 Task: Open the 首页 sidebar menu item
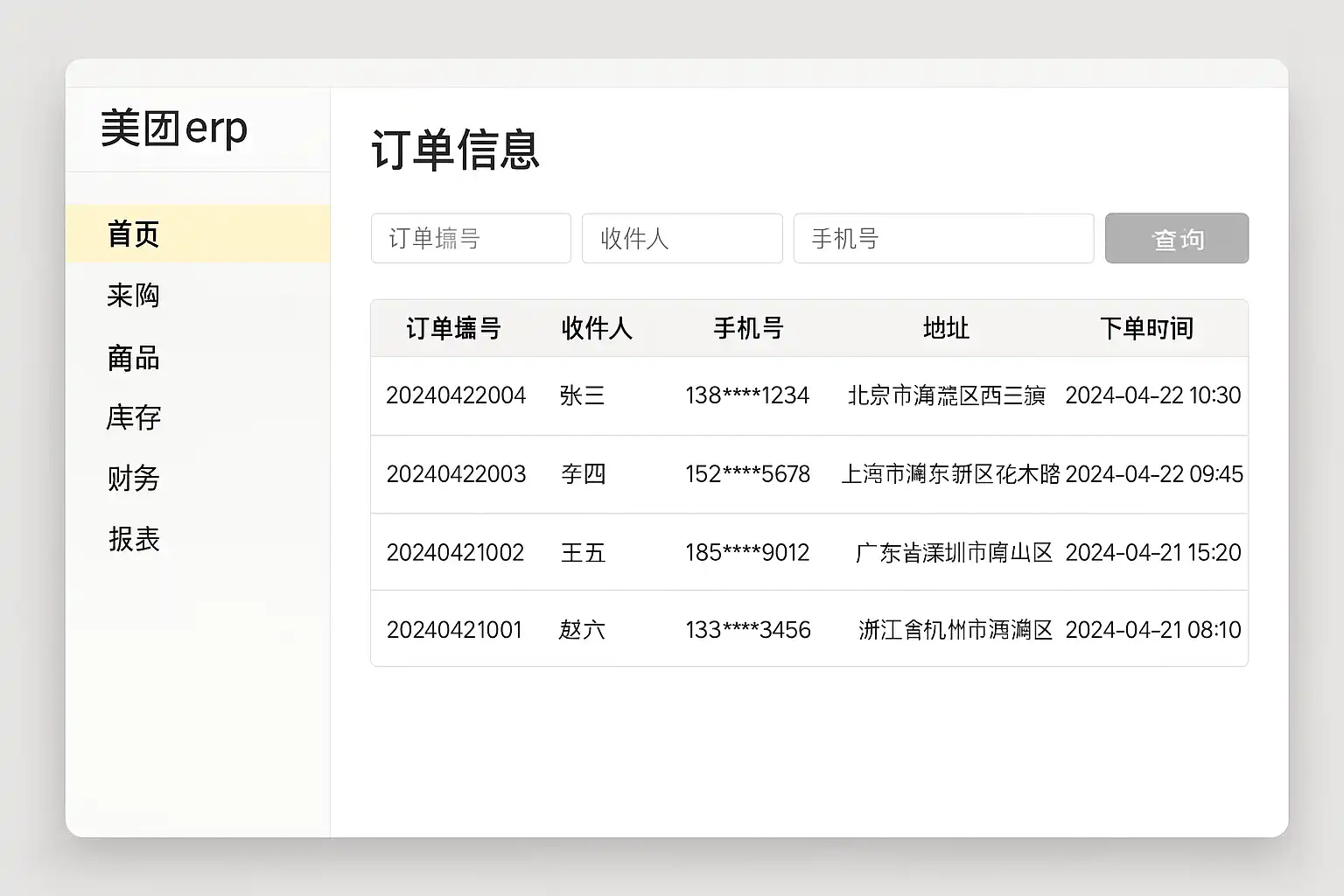pyautogui.click(x=133, y=234)
